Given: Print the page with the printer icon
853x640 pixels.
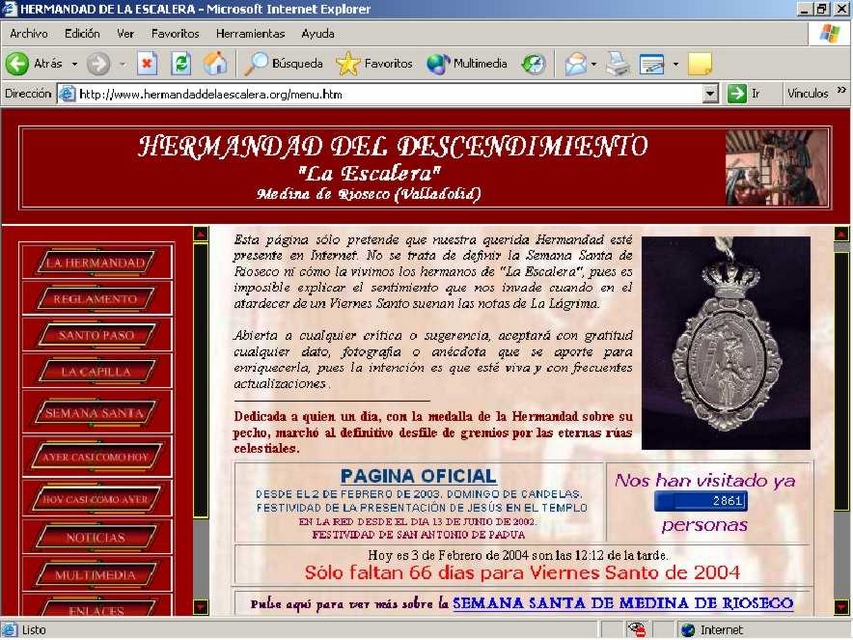Looking at the screenshot, I should (617, 64).
